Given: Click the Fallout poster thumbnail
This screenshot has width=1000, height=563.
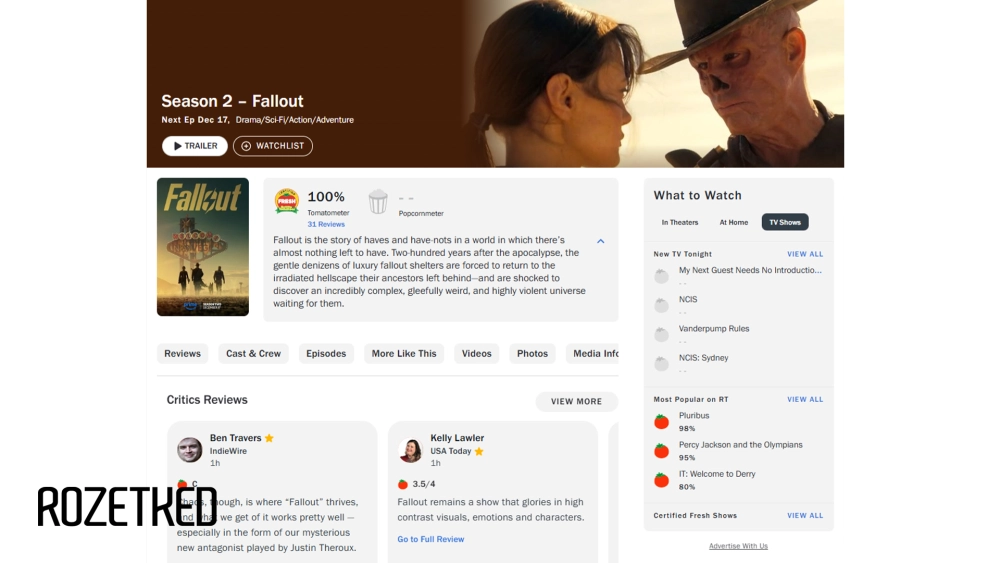Looking at the screenshot, I should 203,247.
